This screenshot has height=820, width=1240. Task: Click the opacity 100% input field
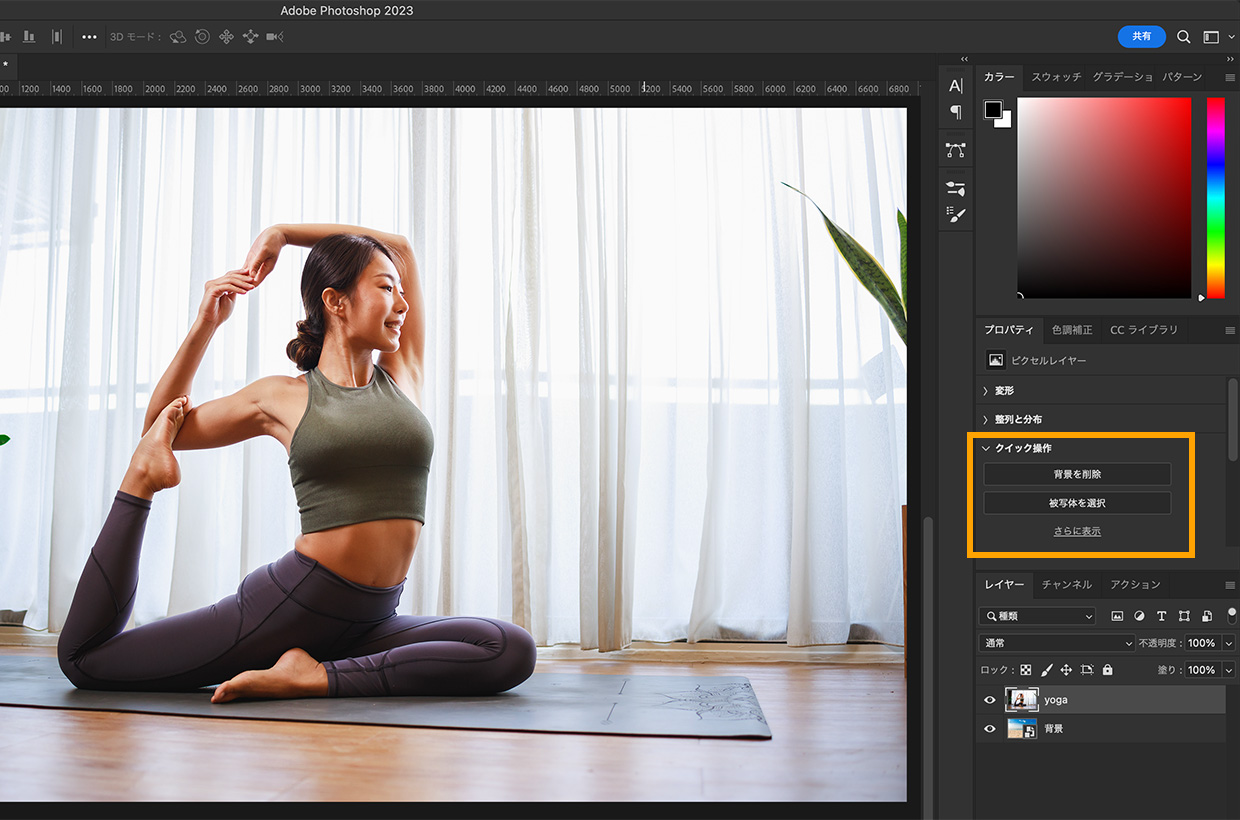[1202, 643]
